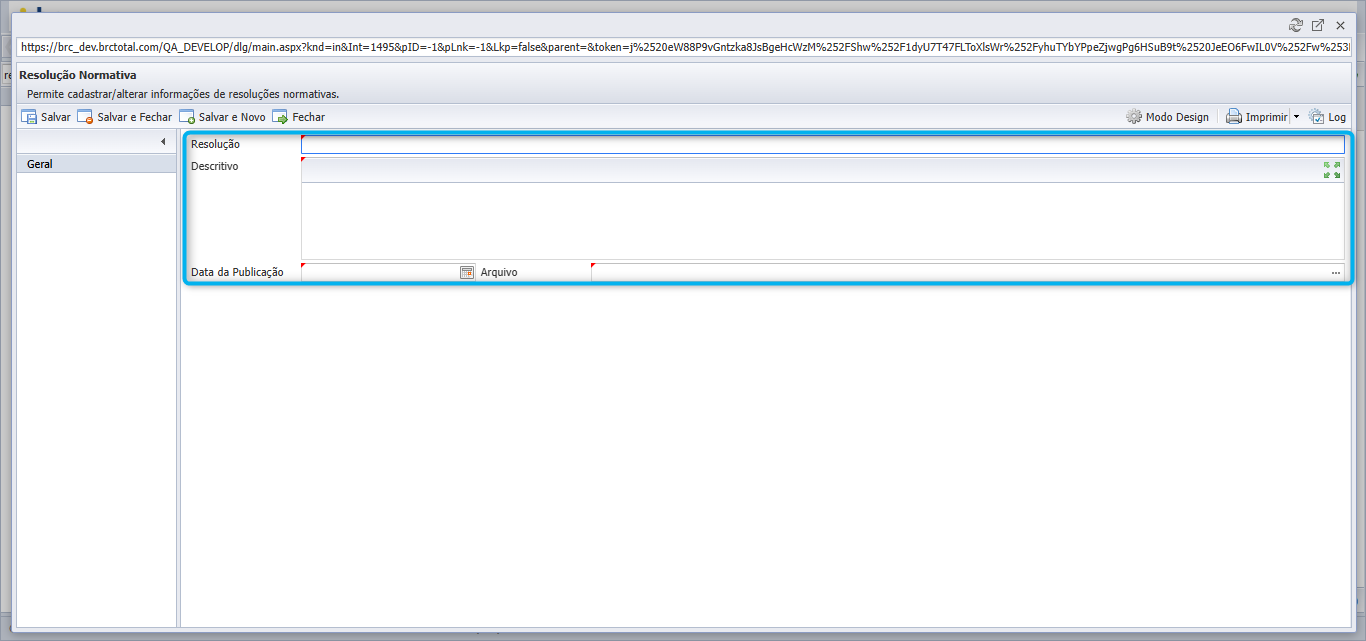
Task: Click the 'Descritivo' field label
Action: tap(215, 167)
